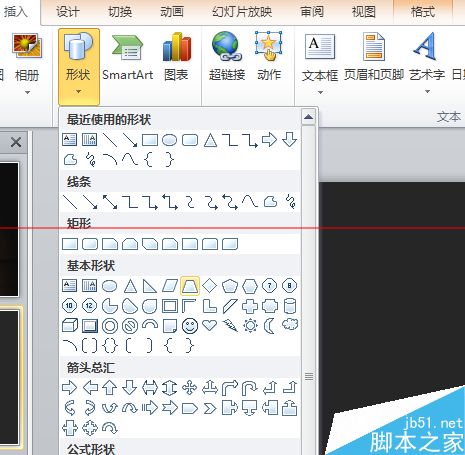465x455 pixels.
Task: Select the Parallelogram shape
Action: pyautogui.click(x=170, y=286)
